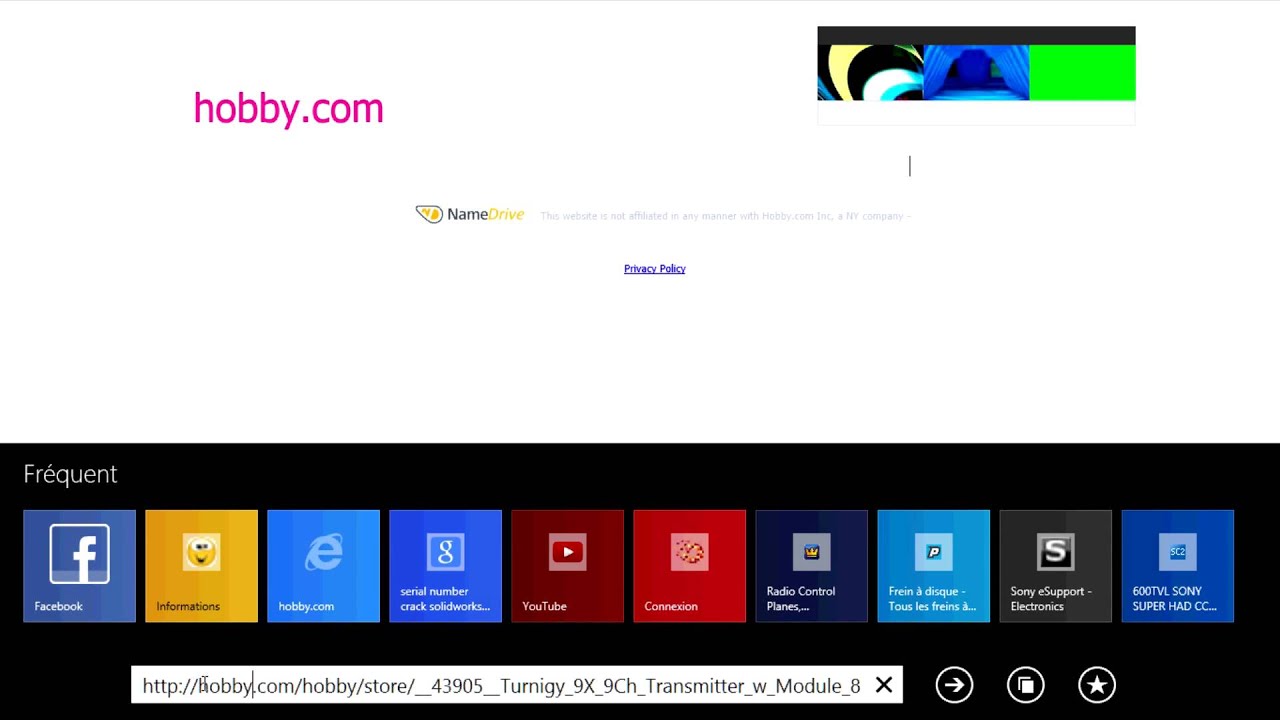The height and width of the screenshot is (720, 1280).
Task: Click the Go arrow button
Action: pyautogui.click(x=954, y=685)
